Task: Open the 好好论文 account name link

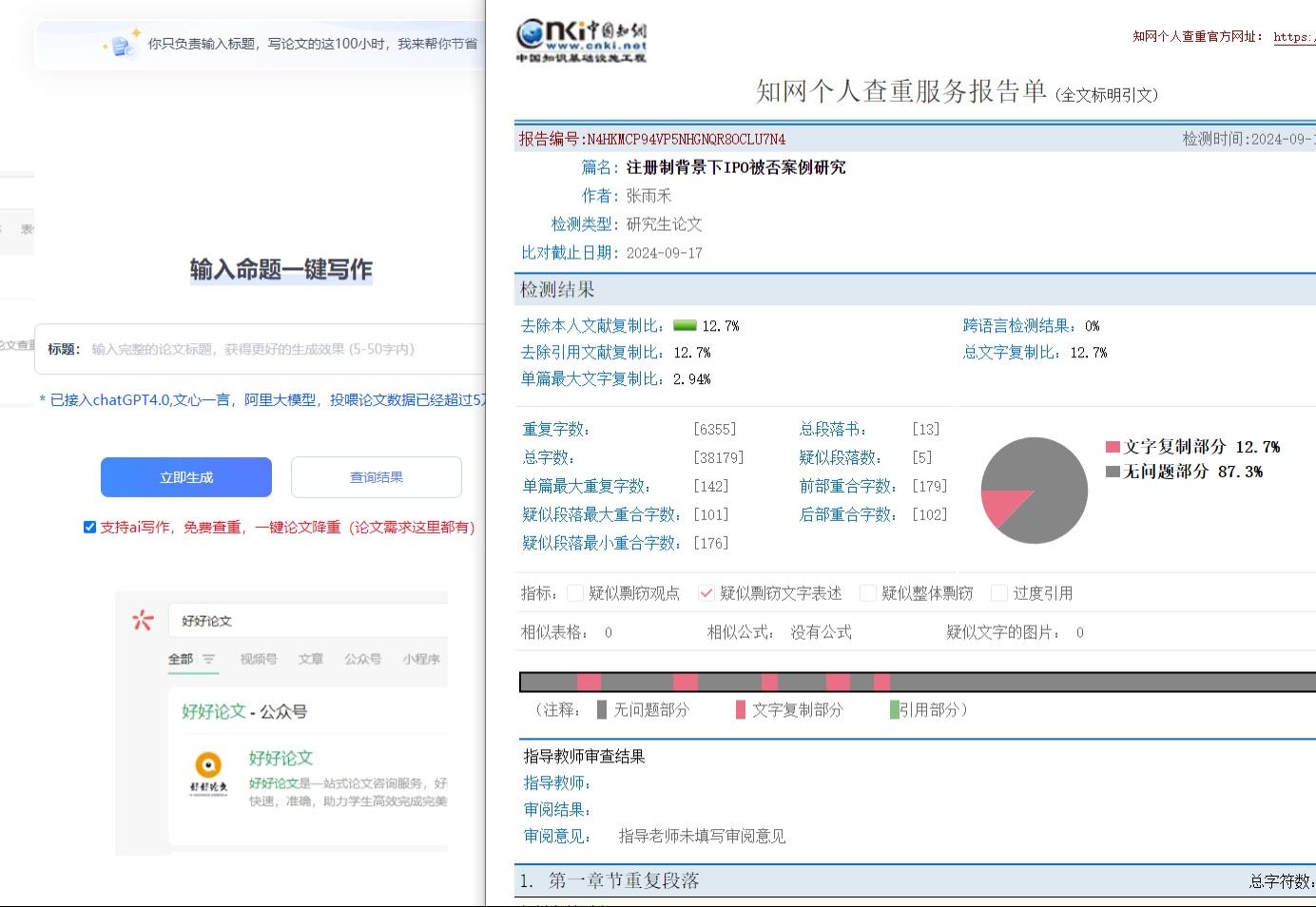Action: (x=281, y=758)
